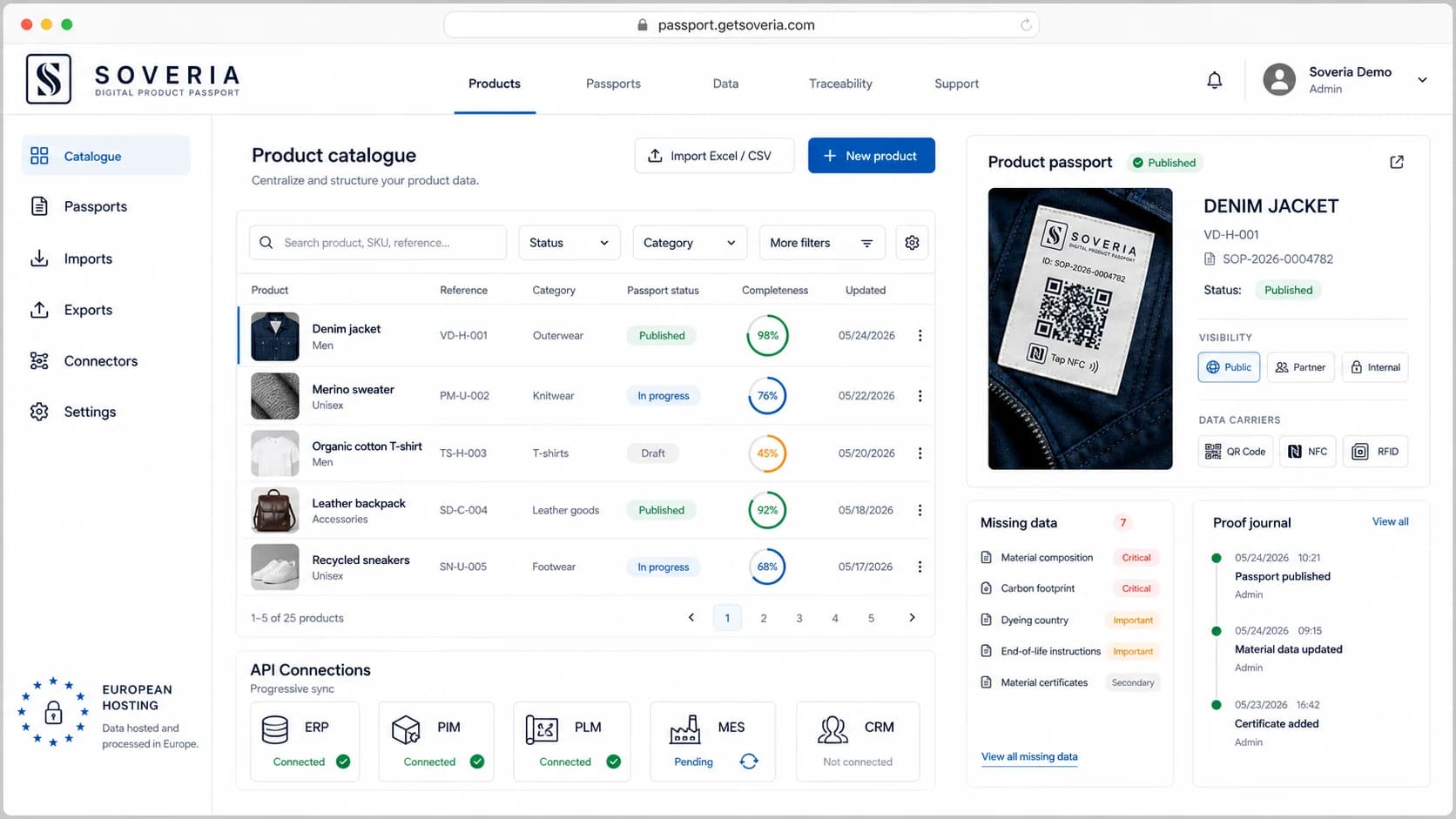The width and height of the screenshot is (1456, 819).
Task: Click the search magnifier icon
Action: tap(266, 243)
